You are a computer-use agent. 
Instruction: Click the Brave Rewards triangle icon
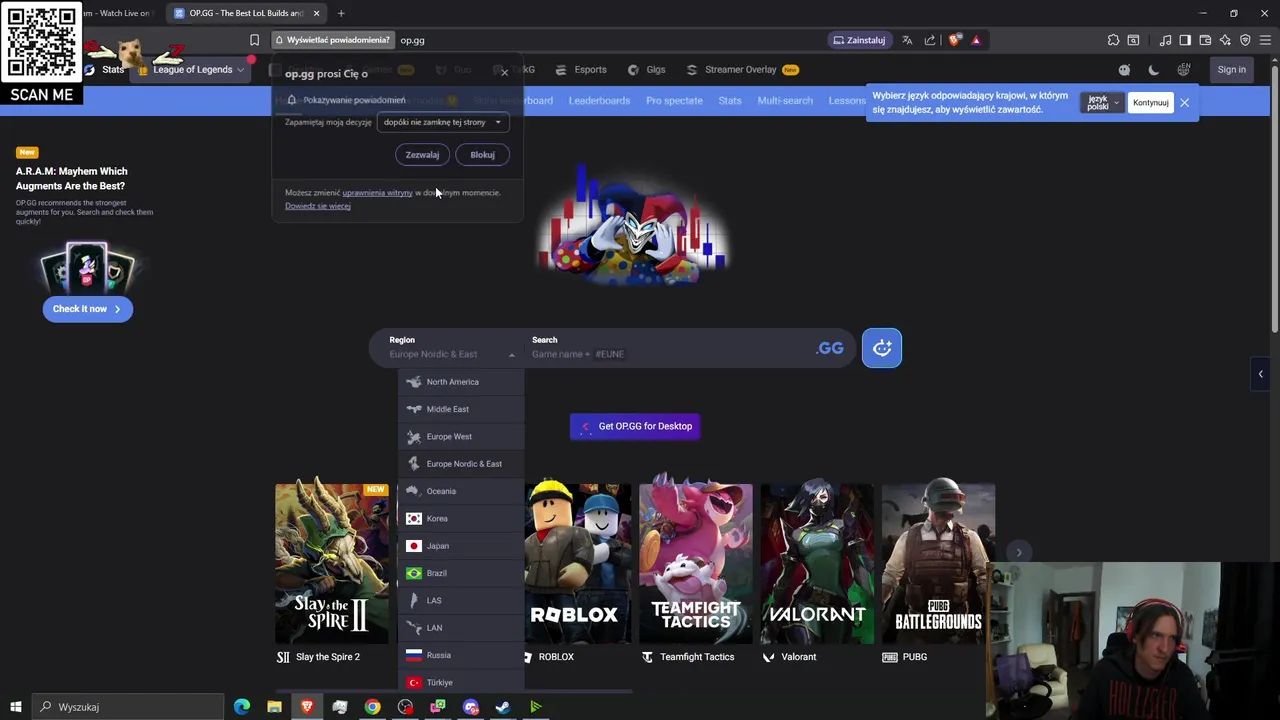click(976, 40)
